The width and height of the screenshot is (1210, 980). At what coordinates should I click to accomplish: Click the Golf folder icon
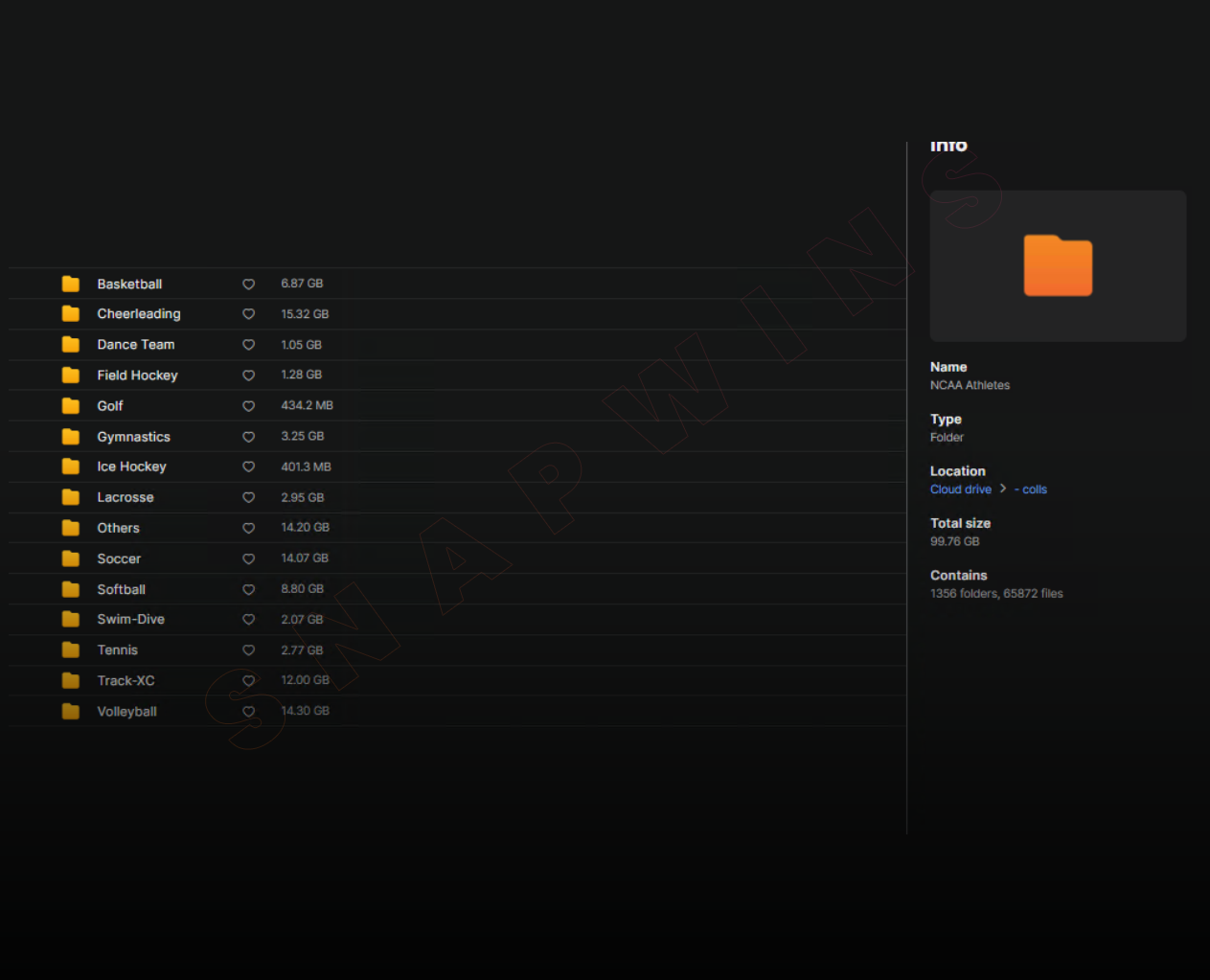point(71,406)
